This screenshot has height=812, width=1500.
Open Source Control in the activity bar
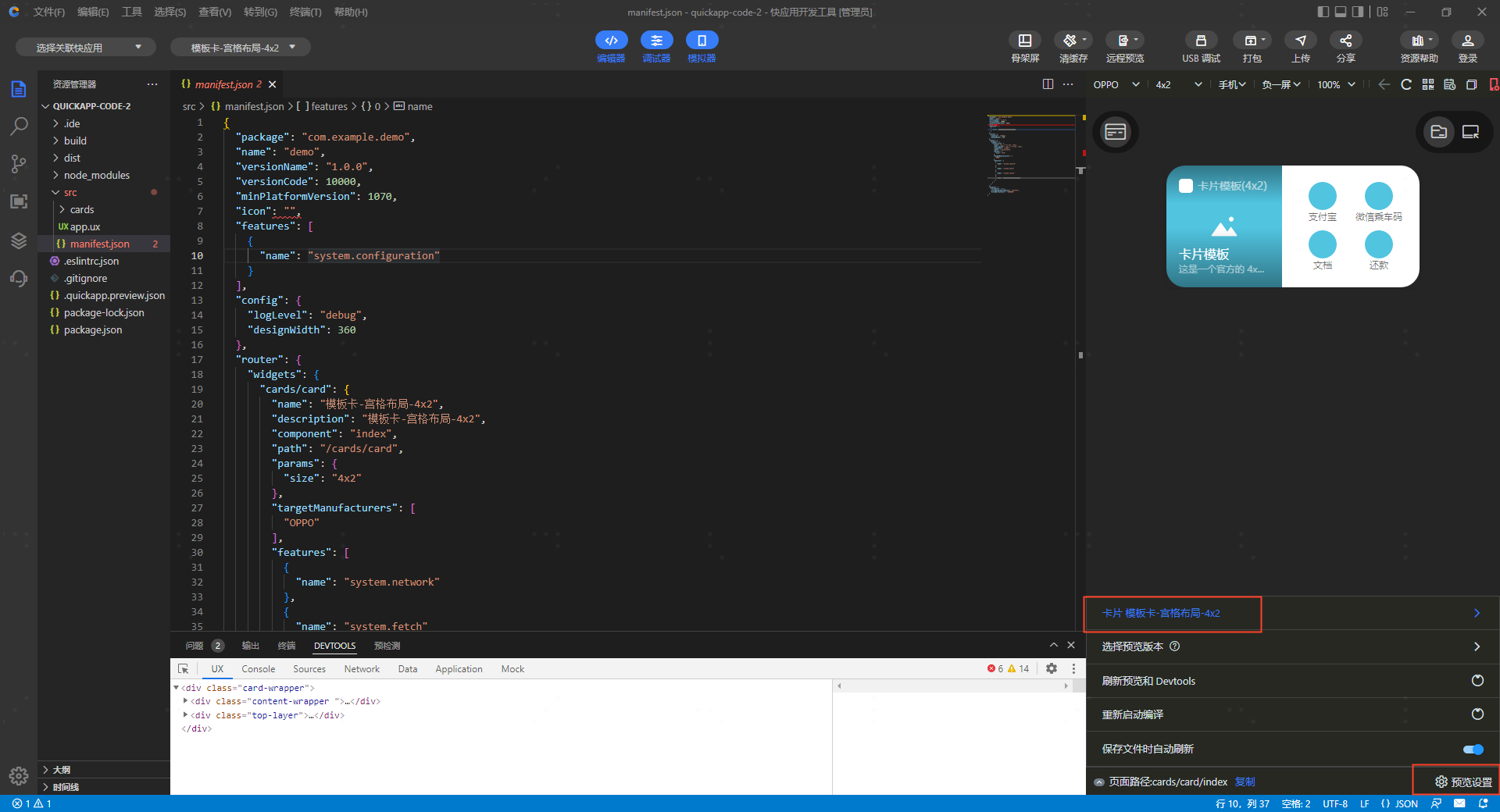pos(19,163)
